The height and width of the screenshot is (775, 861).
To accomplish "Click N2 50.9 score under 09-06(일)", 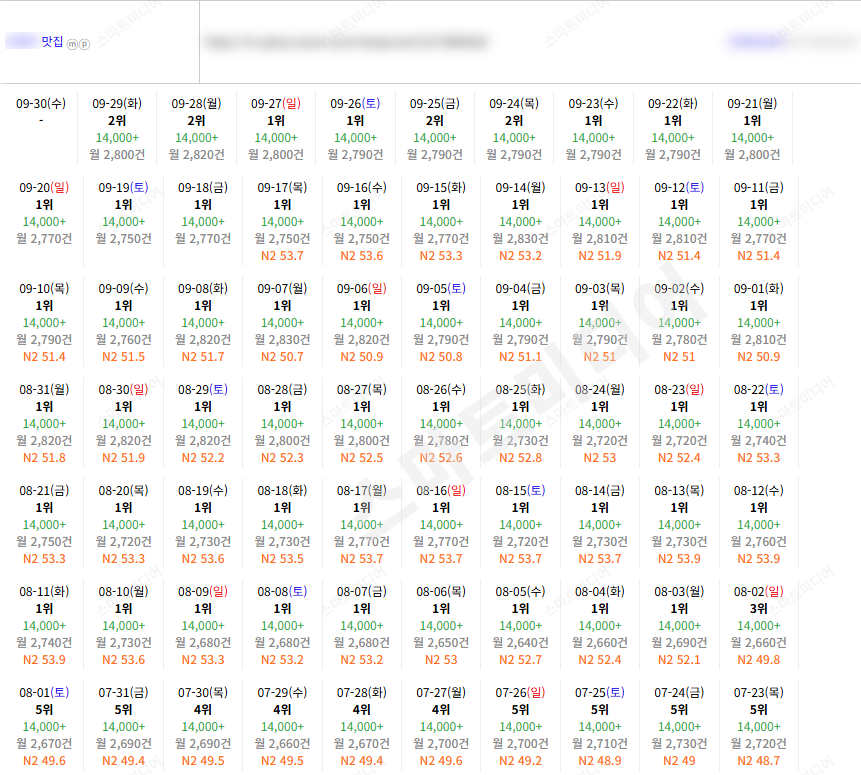I will click(x=361, y=357).
